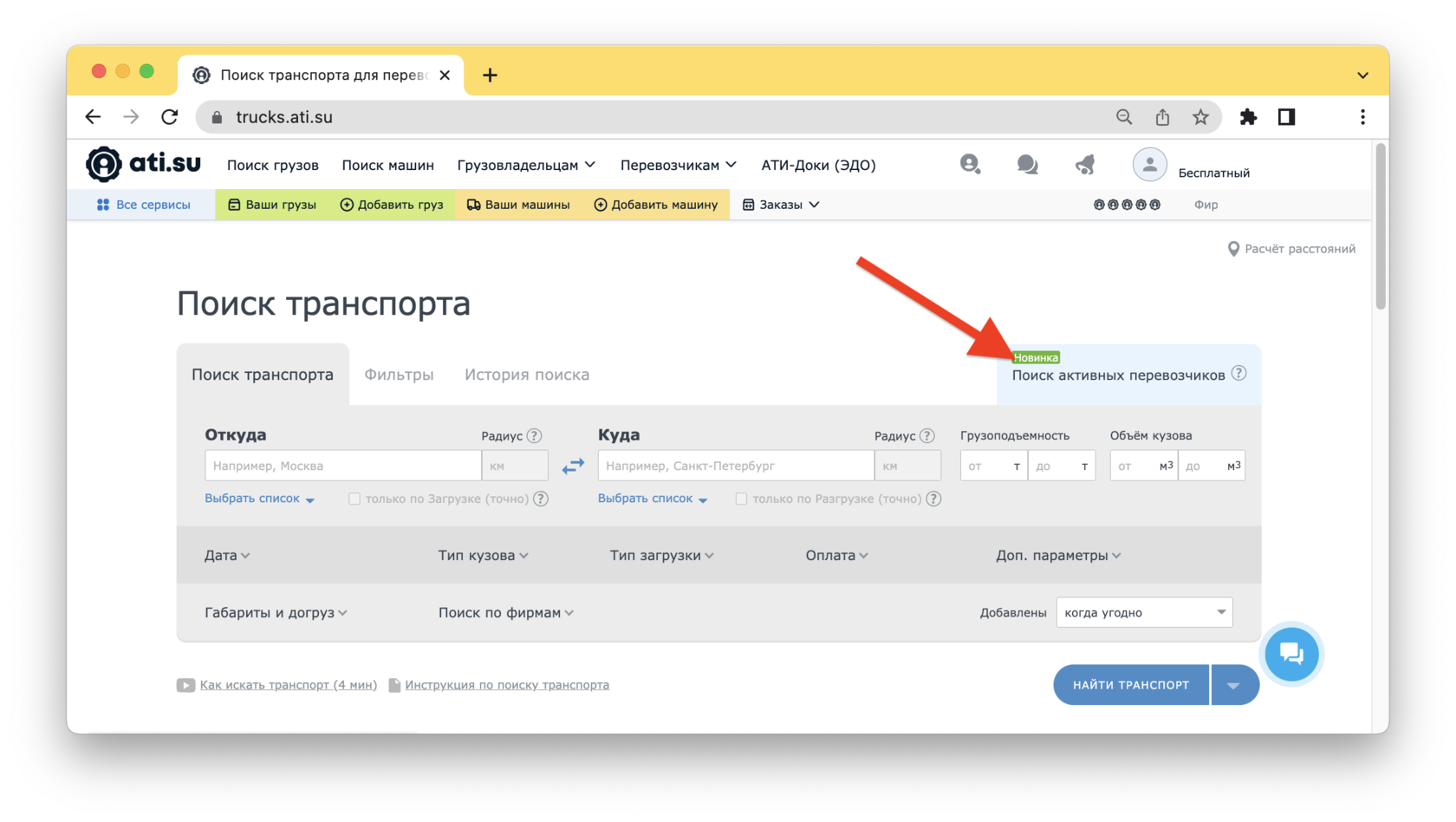The image size is (1456, 822).
Task: Open АТИ-Доки (ЭДО) menu item
Action: pyautogui.click(x=818, y=165)
